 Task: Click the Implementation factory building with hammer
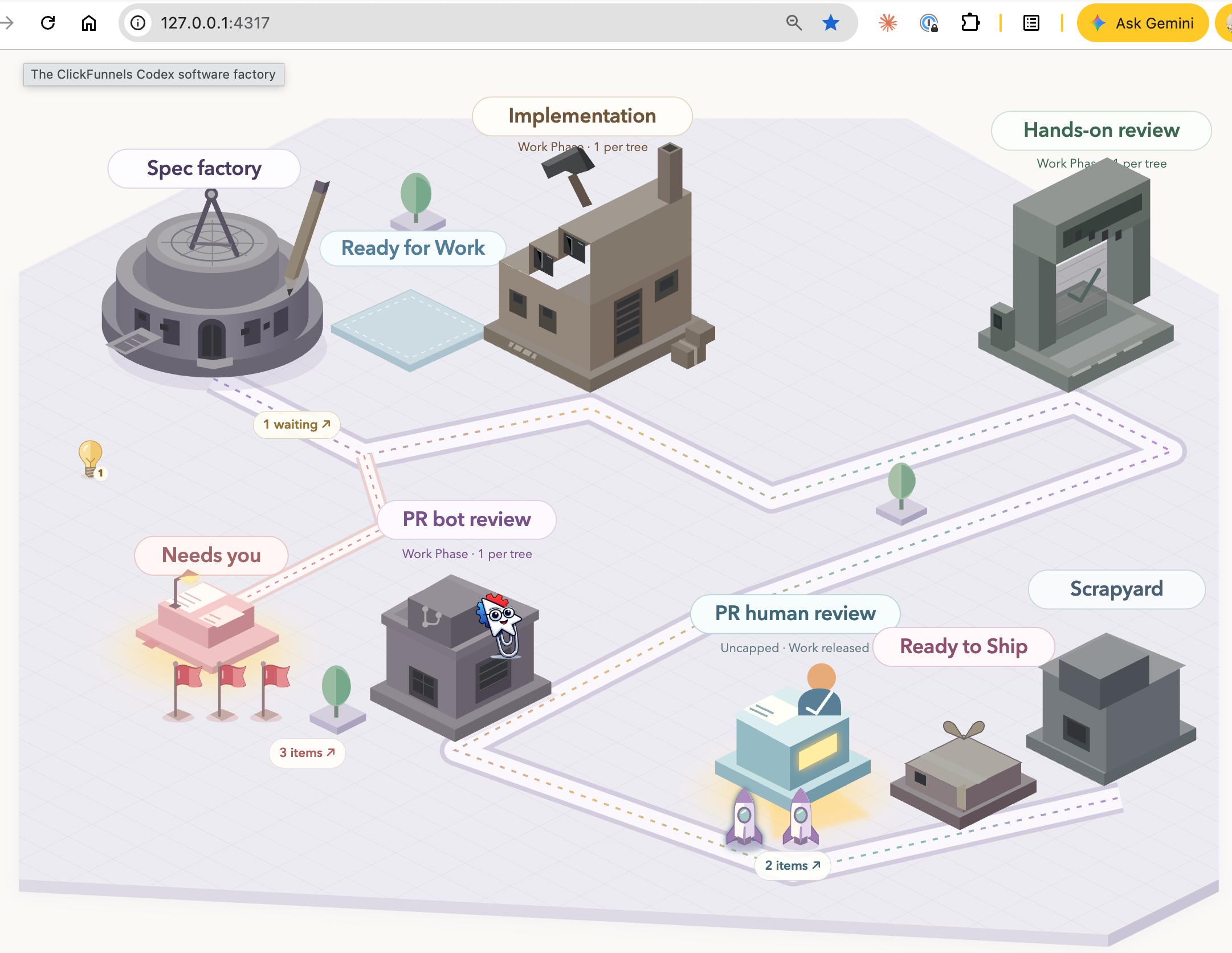[x=599, y=268]
